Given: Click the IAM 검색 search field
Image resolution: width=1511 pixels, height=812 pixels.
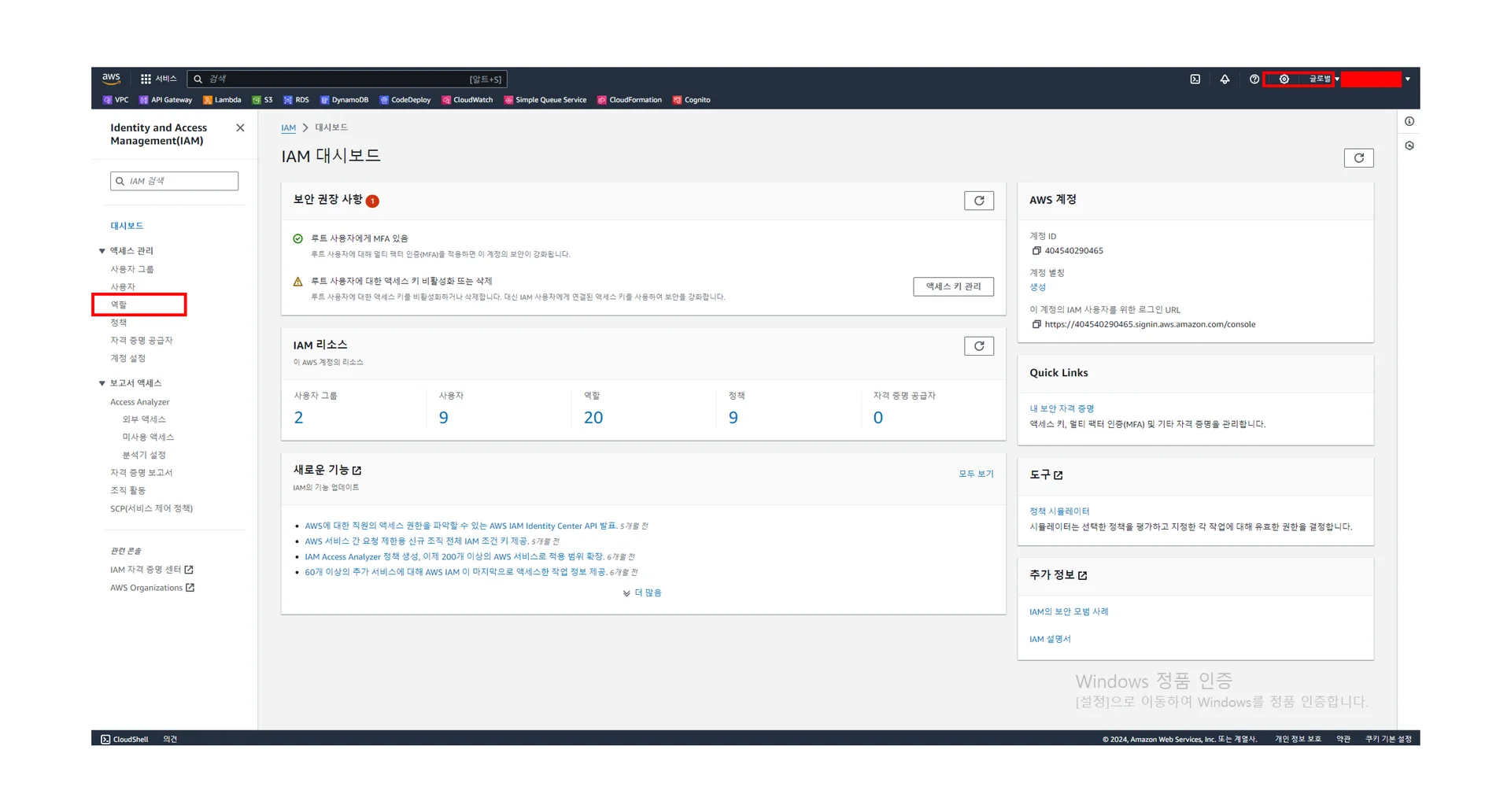Looking at the screenshot, I should pyautogui.click(x=175, y=181).
